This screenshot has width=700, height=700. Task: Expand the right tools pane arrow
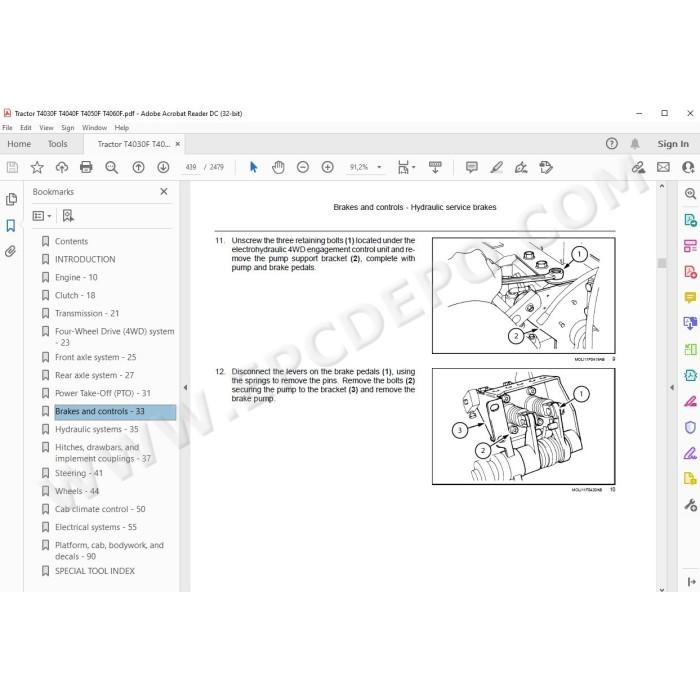[x=671, y=388]
